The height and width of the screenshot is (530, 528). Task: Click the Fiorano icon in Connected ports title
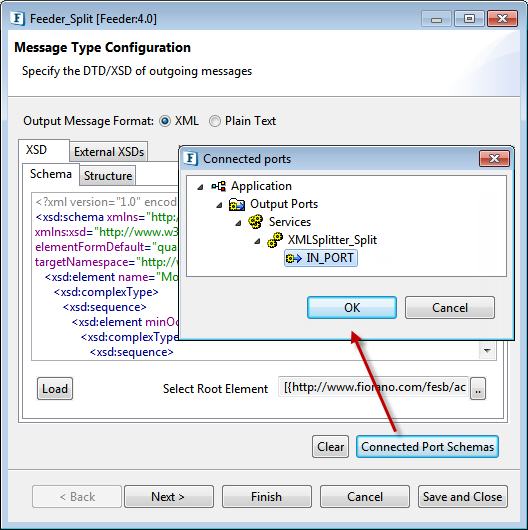191,159
